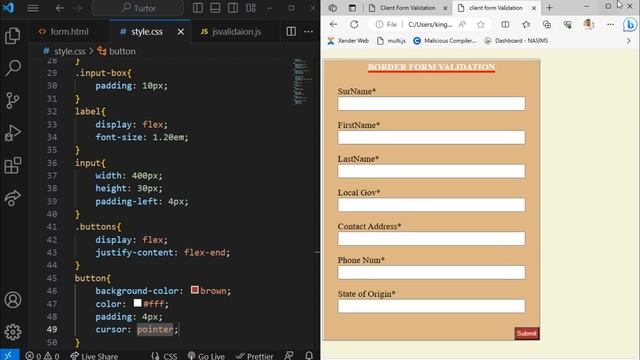Open the Customize Layout icon
The image size is (640, 360).
(251, 8)
